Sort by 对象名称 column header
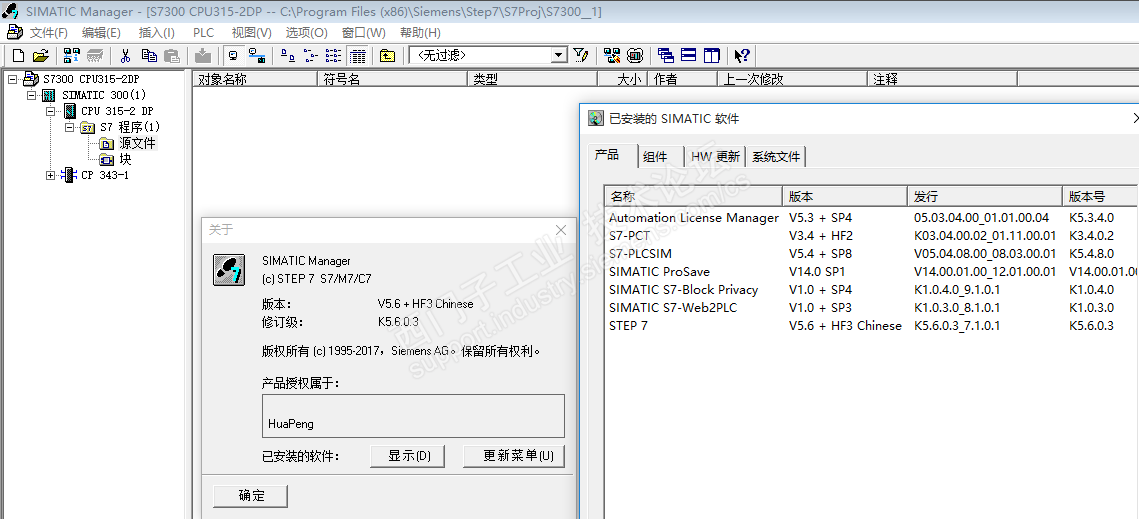1139x519 pixels. coord(255,79)
